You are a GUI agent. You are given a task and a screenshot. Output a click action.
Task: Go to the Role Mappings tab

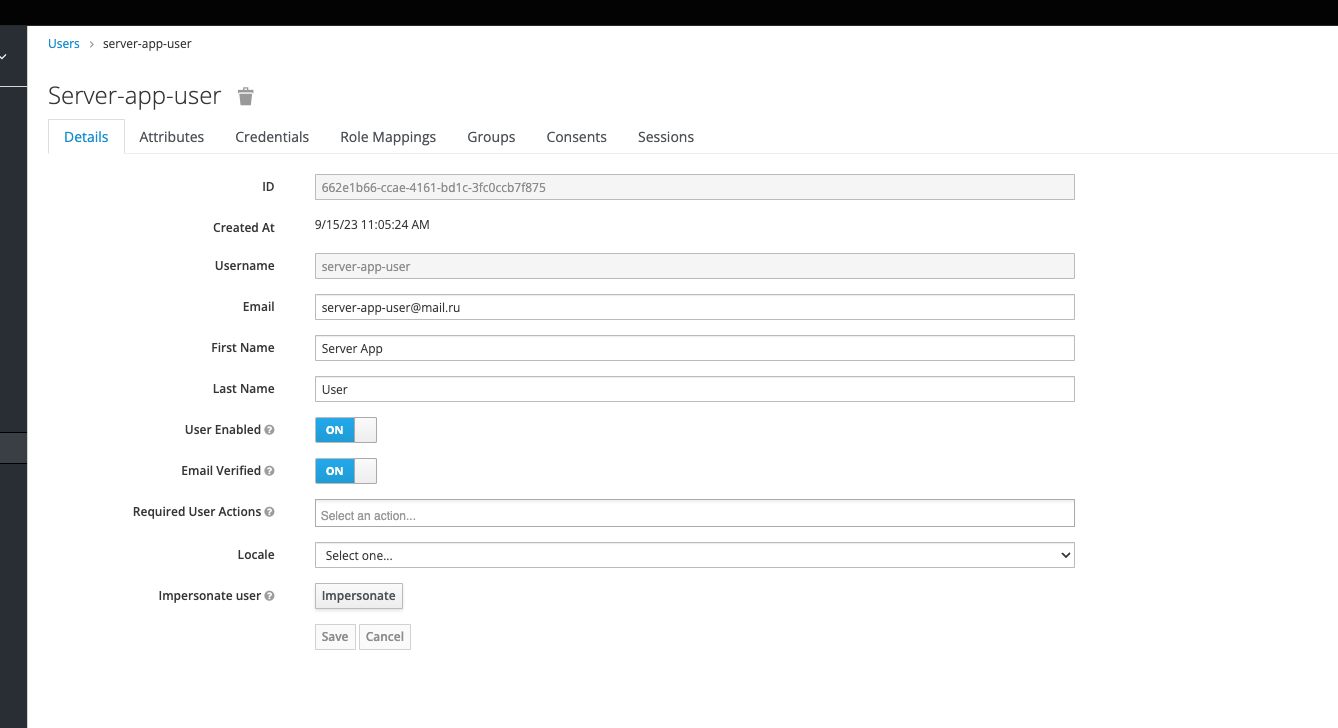(x=388, y=137)
